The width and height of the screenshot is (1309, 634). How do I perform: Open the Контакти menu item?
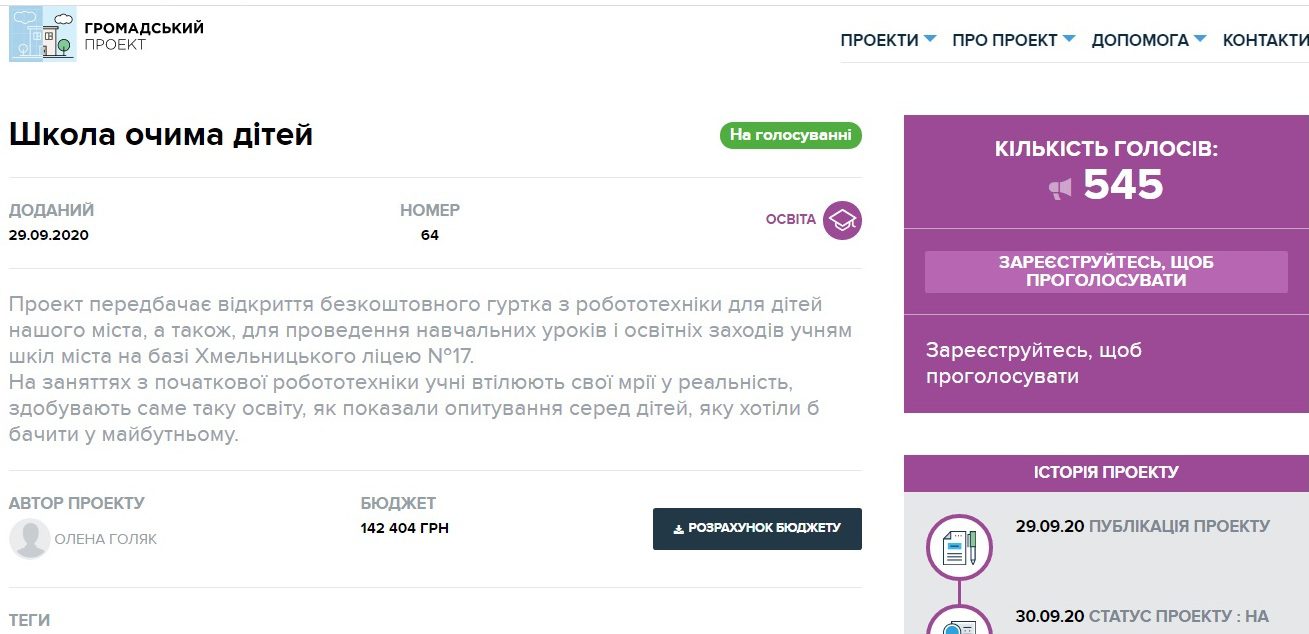(x=1265, y=40)
